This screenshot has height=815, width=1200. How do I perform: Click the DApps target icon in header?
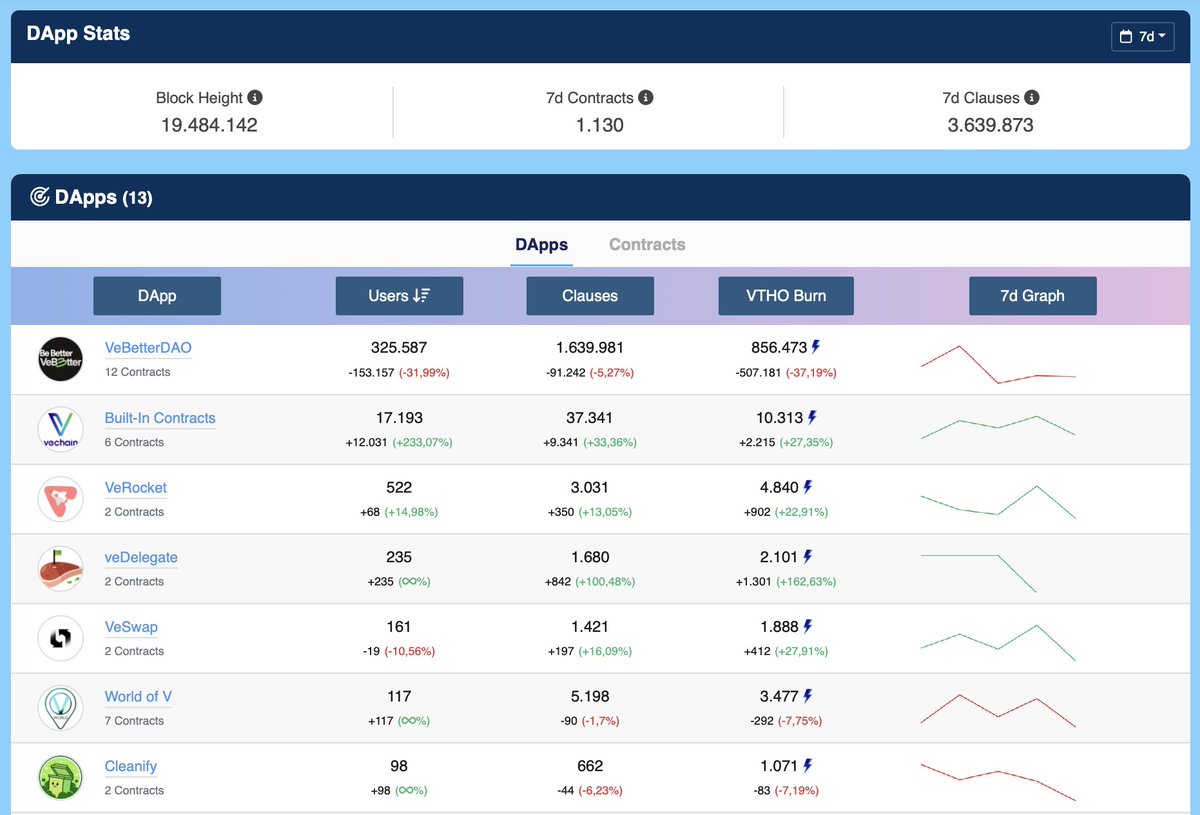tap(40, 197)
